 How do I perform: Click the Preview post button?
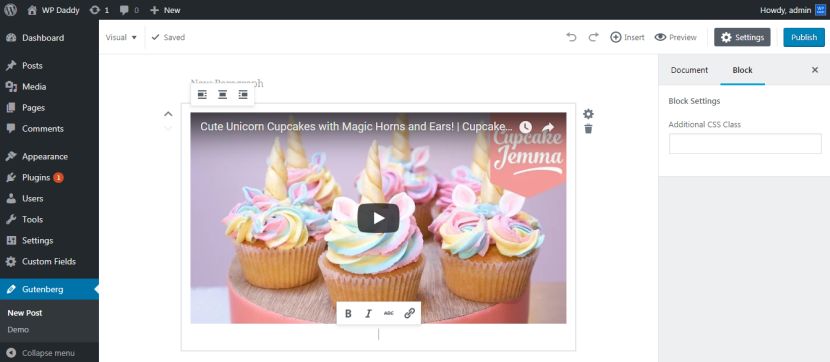(x=675, y=37)
